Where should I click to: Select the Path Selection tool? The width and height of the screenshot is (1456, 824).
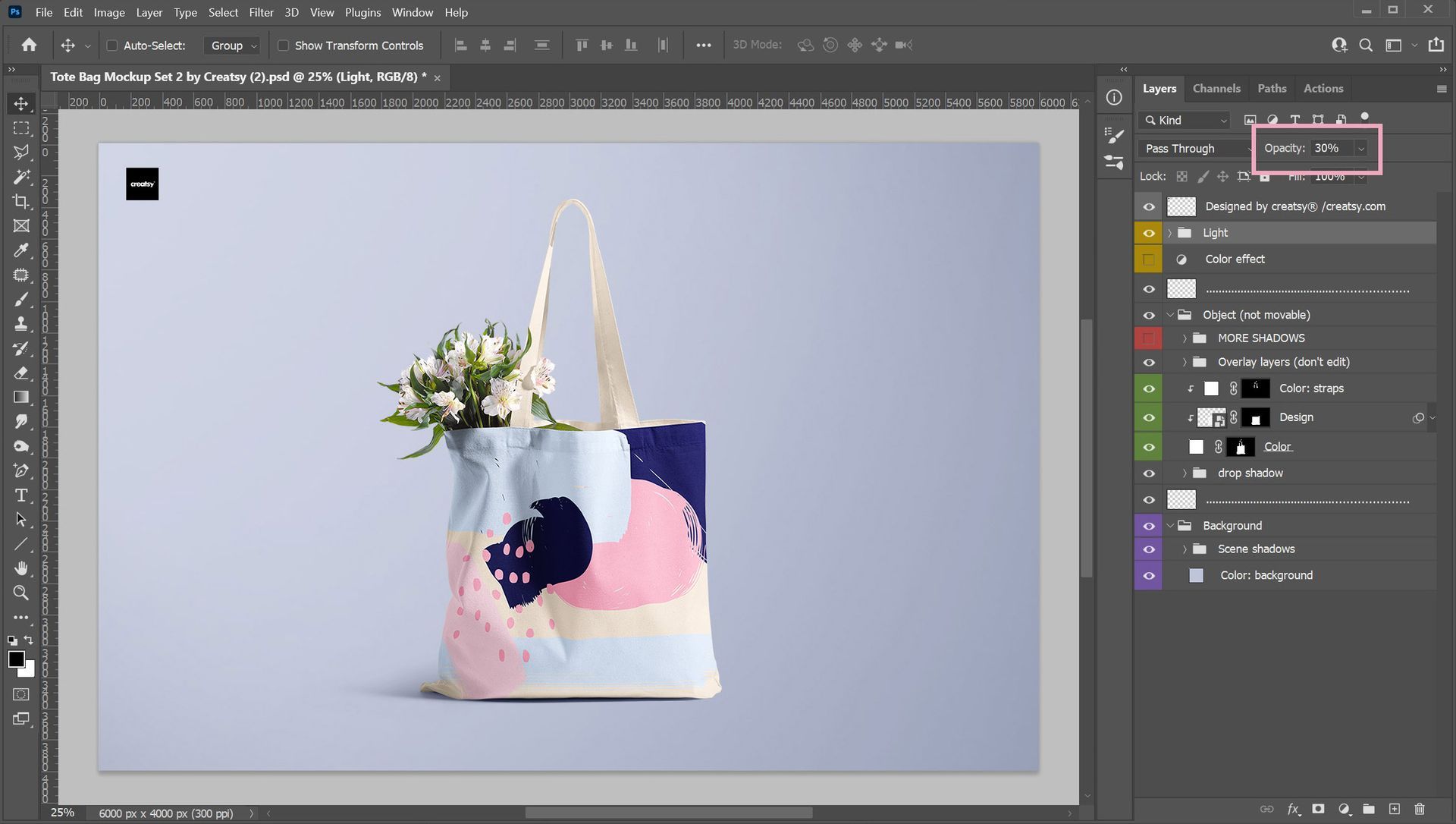(x=21, y=519)
